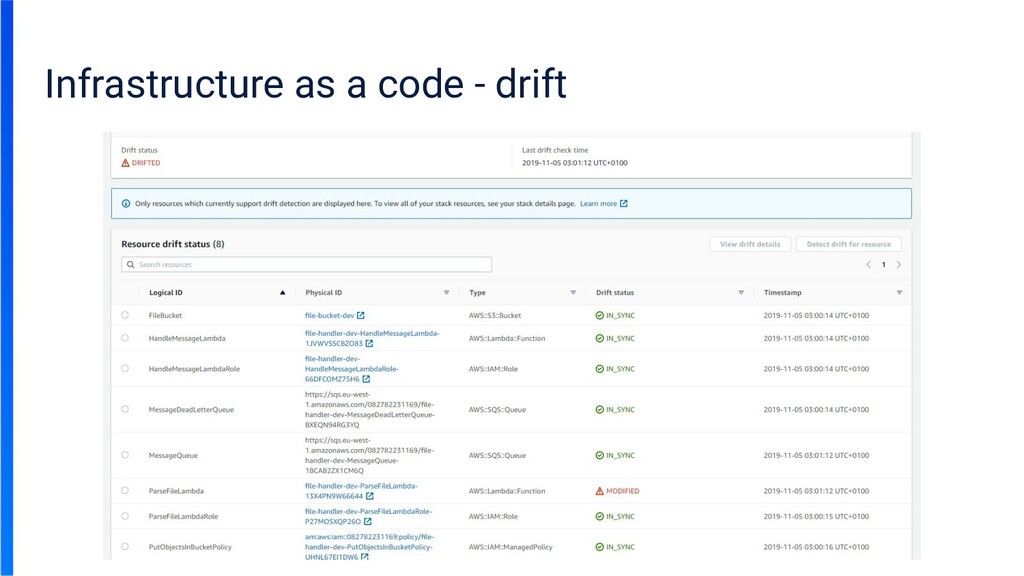Viewport: 1024px width, 576px height.
Task: Open file-handler-dev-ParseFileLambda link
Action: (361, 490)
